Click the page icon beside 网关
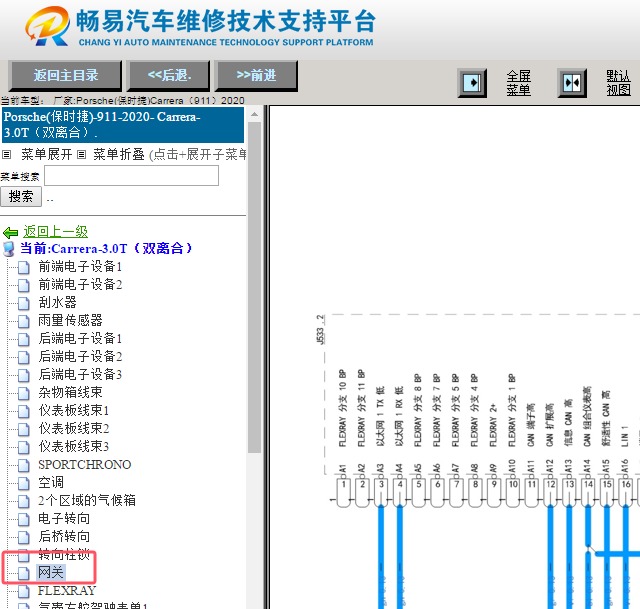 click(24, 573)
